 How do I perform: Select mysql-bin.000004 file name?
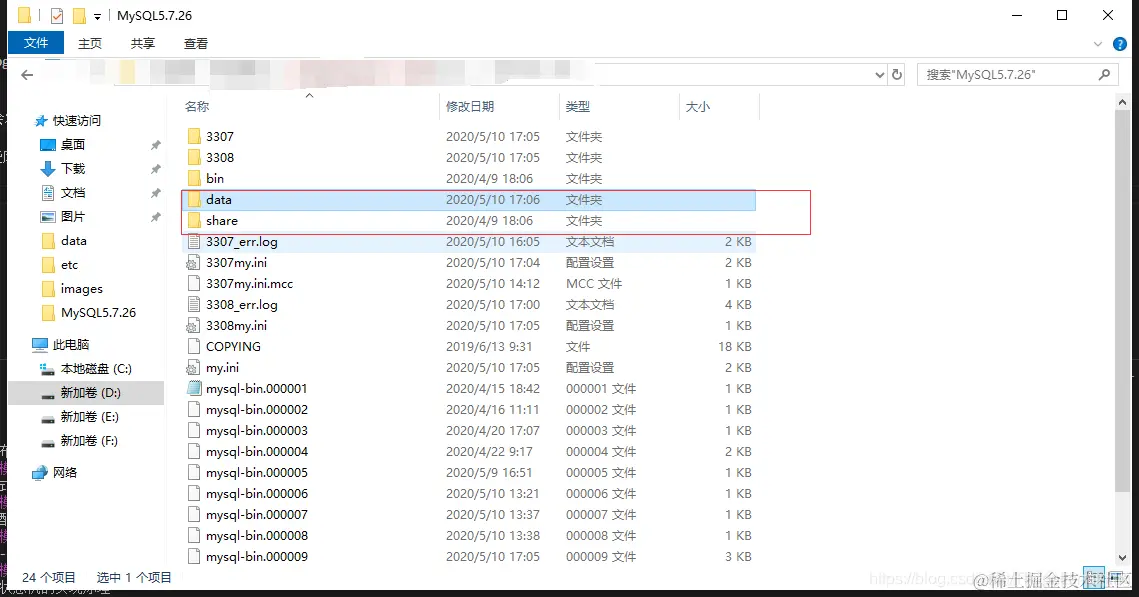point(256,452)
